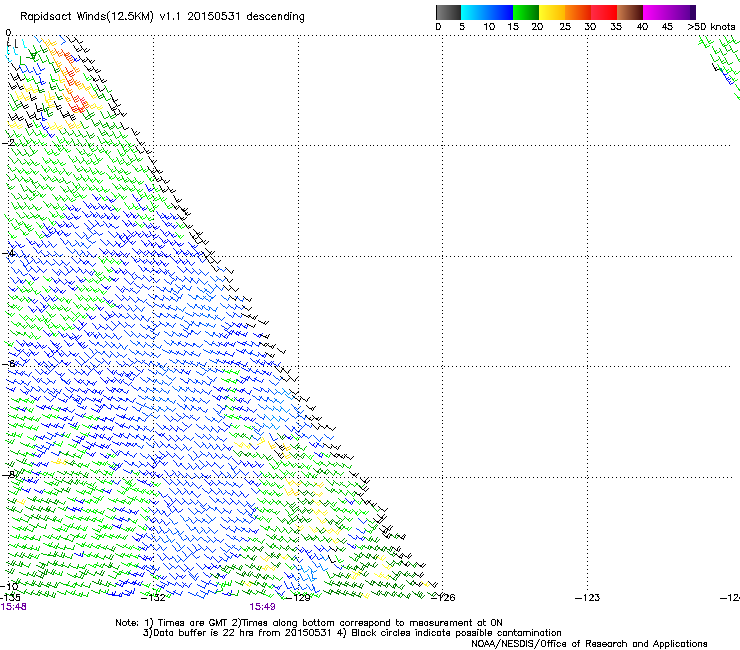This screenshot has width=740, height=650.
Task: Click the longitude label '-126'
Action: [443, 598]
